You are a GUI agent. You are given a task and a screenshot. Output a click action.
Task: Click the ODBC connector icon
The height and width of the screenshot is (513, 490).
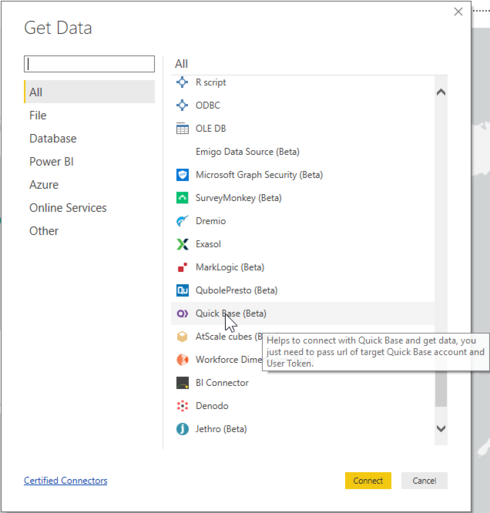[x=182, y=105]
